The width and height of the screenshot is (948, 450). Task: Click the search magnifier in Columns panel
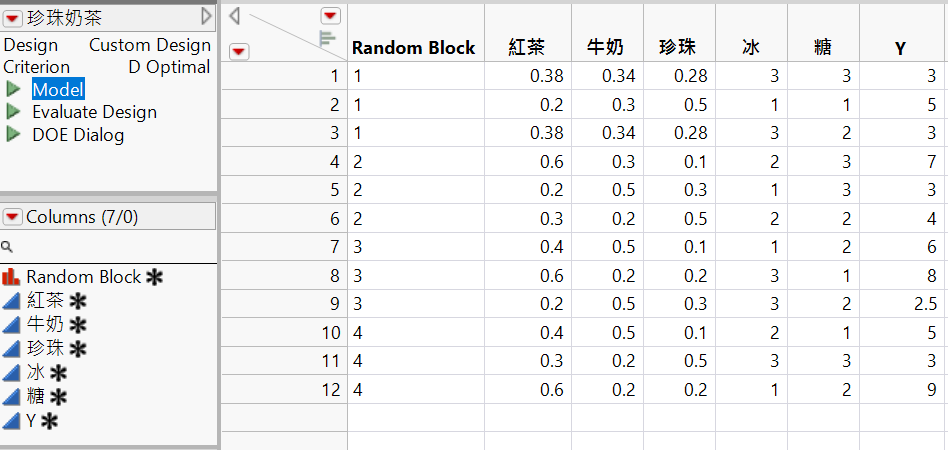pos(7,246)
